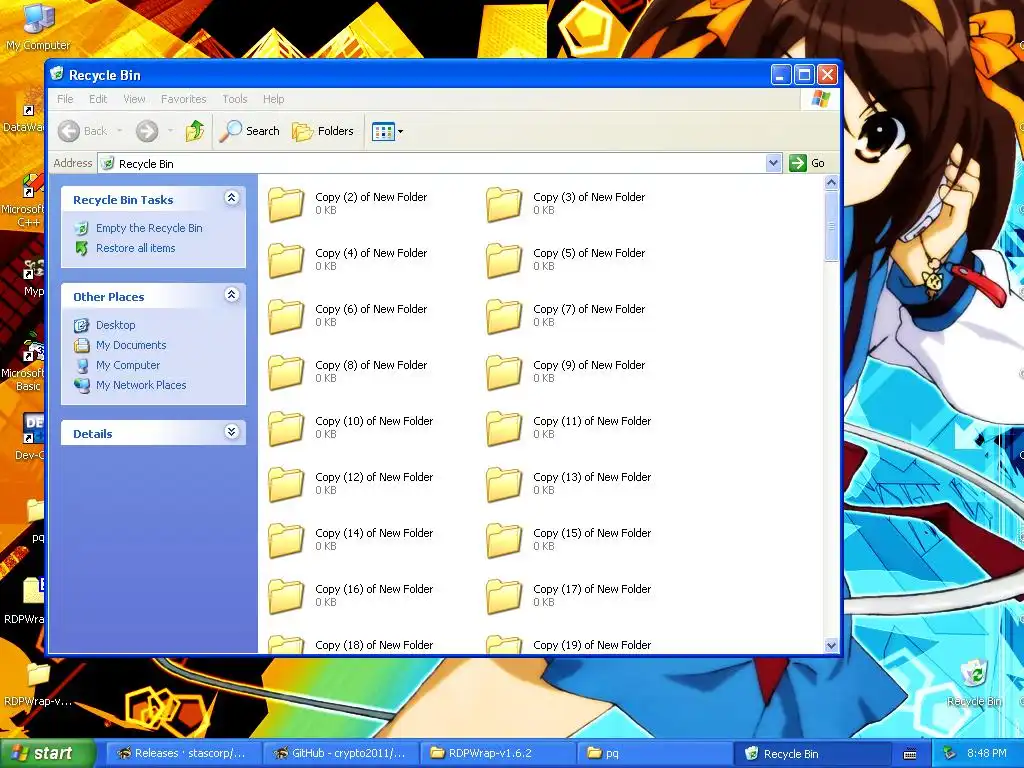Select Copy (8) of New Folder icon
This screenshot has width=1024, height=768.
click(x=286, y=373)
